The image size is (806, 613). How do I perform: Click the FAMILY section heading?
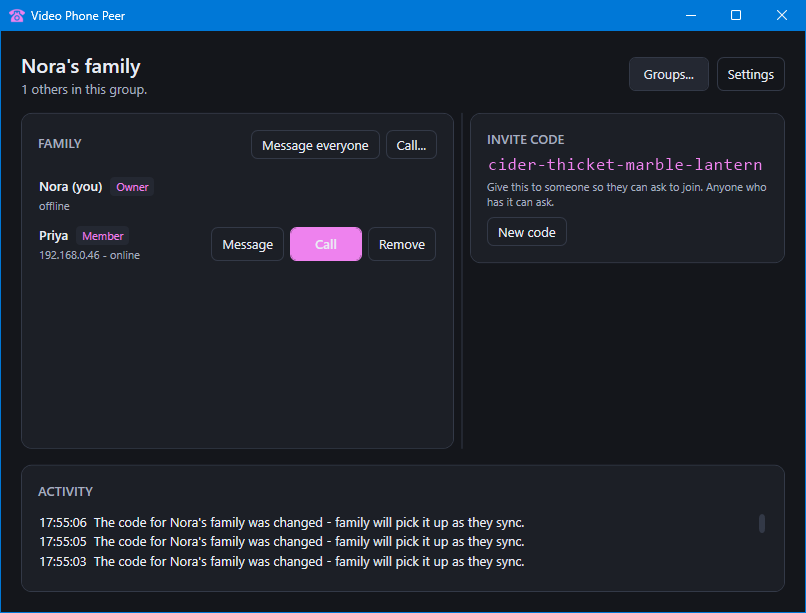click(x=60, y=143)
